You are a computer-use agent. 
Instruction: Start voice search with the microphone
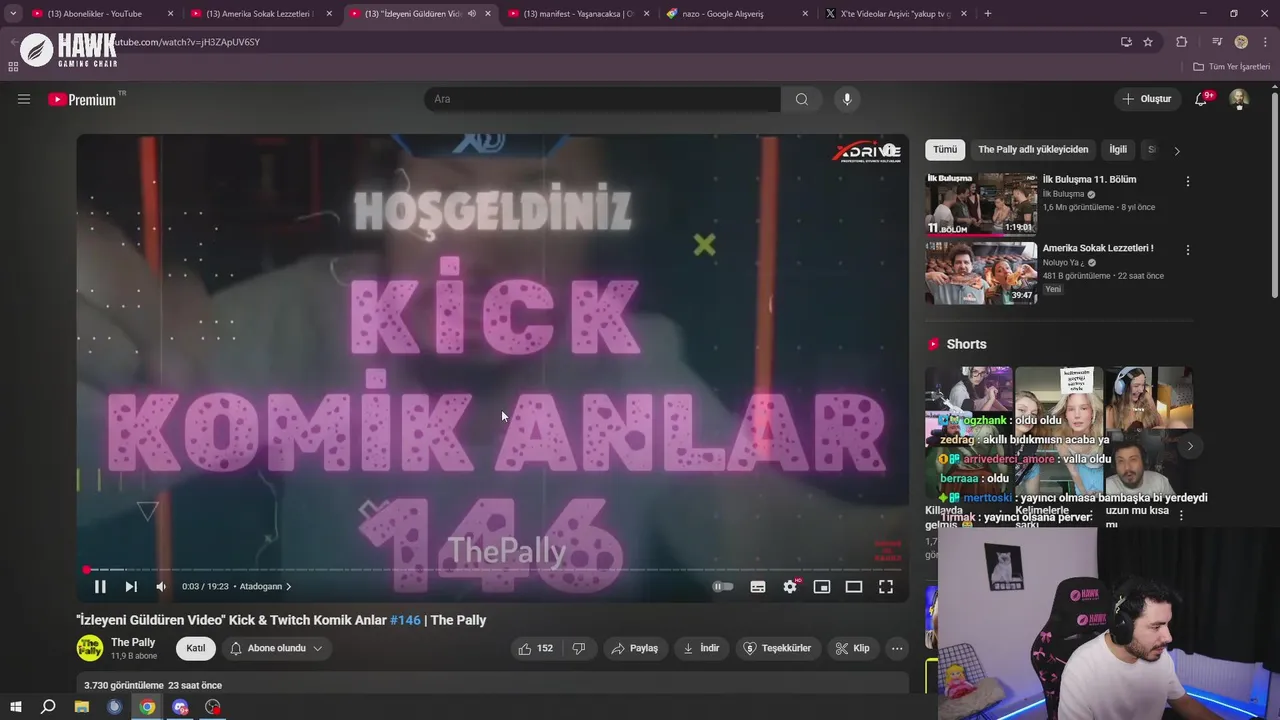click(x=847, y=99)
